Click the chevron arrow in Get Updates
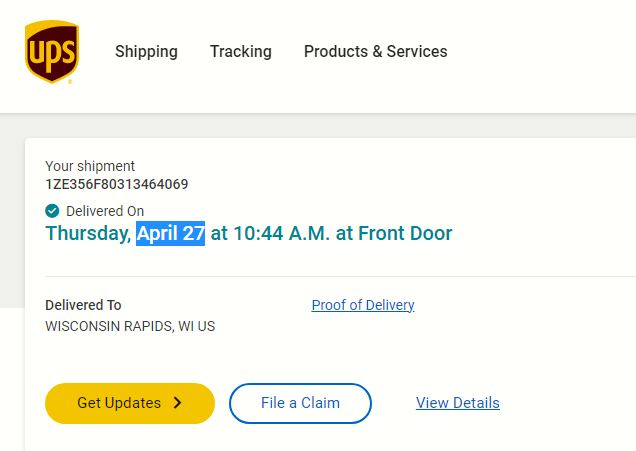 178,403
